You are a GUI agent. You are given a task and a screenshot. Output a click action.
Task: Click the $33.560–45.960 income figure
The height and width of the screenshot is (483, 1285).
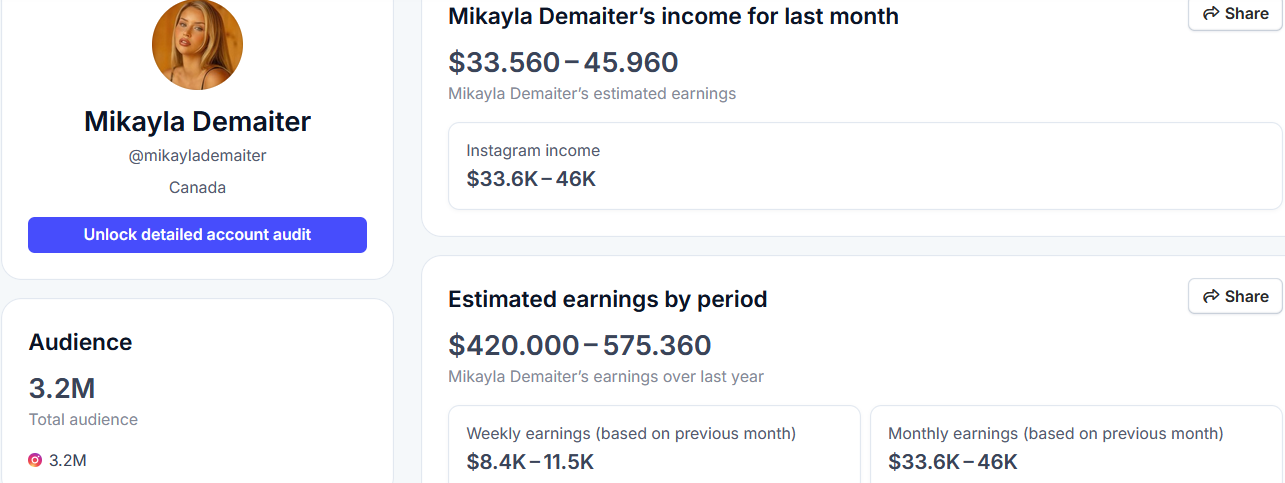563,63
